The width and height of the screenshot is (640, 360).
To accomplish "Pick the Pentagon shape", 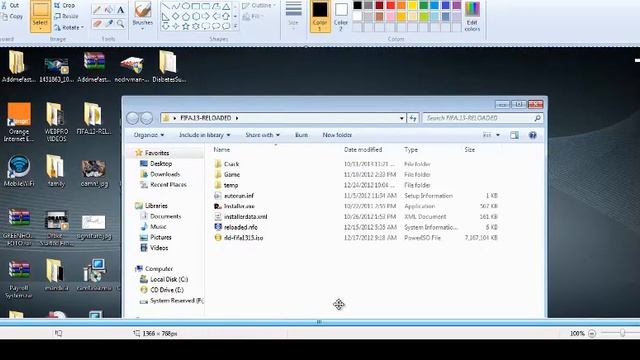I will click(186, 16).
